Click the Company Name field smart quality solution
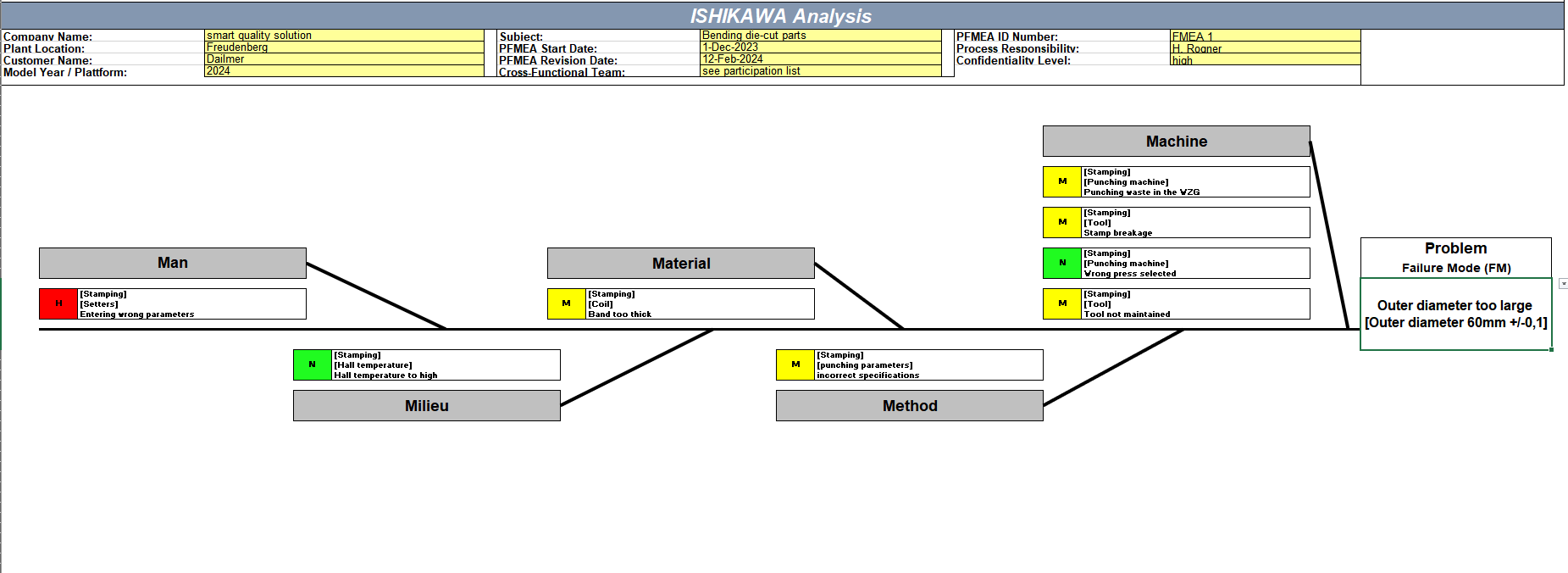The width and height of the screenshot is (1568, 573). pyautogui.click(x=344, y=36)
